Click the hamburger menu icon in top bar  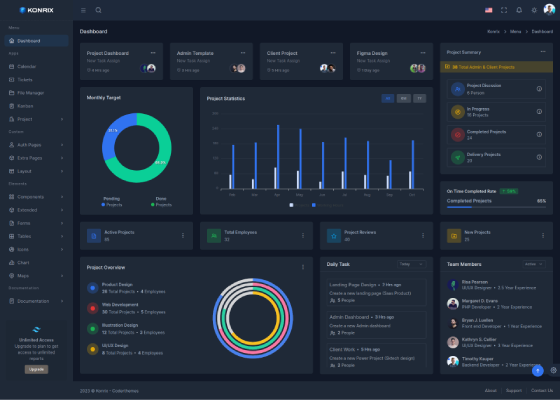[x=83, y=10]
